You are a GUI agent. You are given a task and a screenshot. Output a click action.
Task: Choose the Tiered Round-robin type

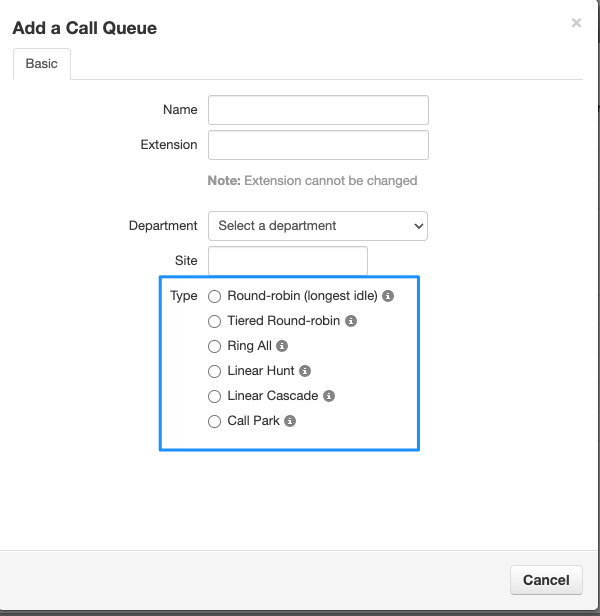point(215,321)
